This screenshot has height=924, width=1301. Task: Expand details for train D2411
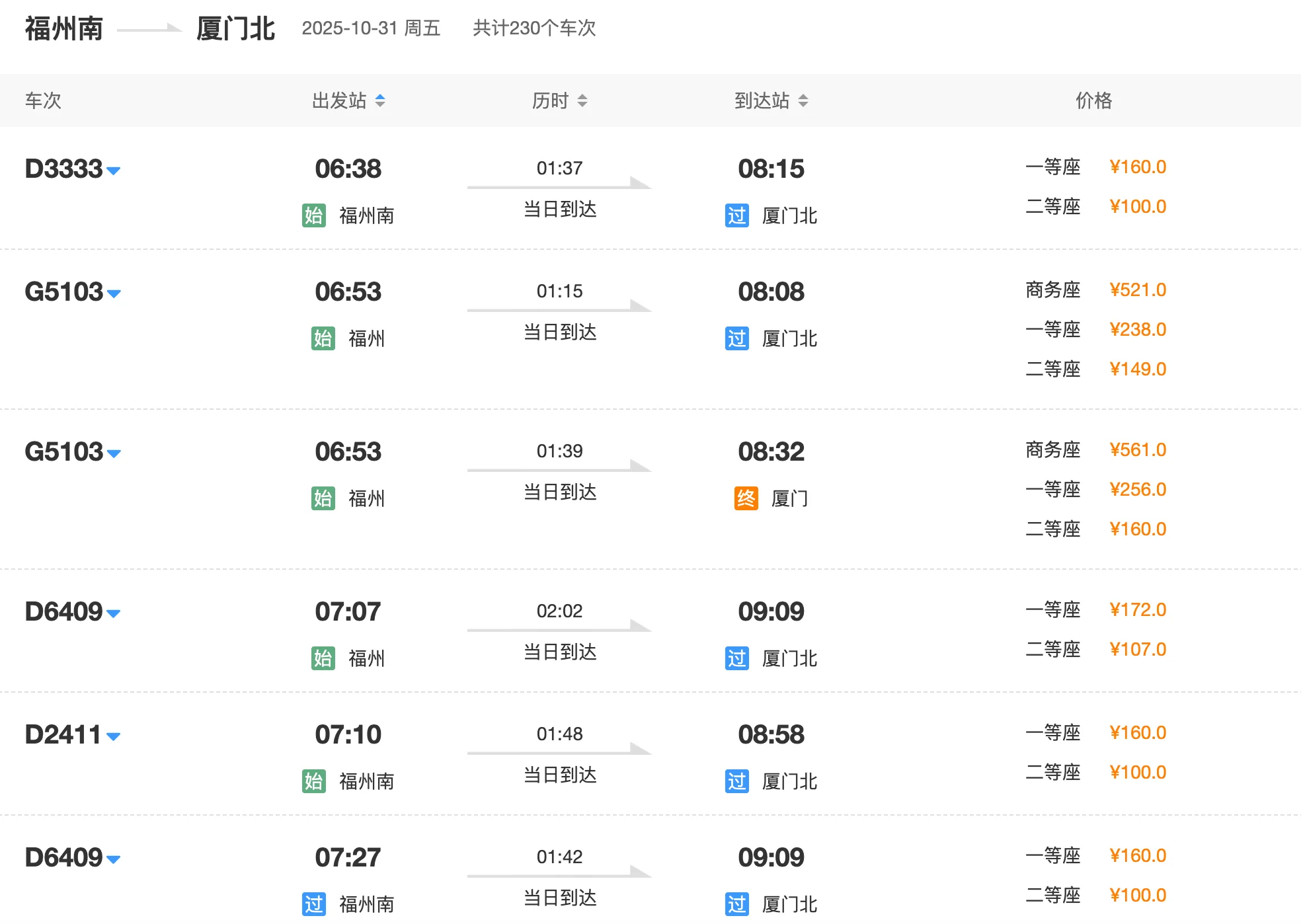(114, 735)
